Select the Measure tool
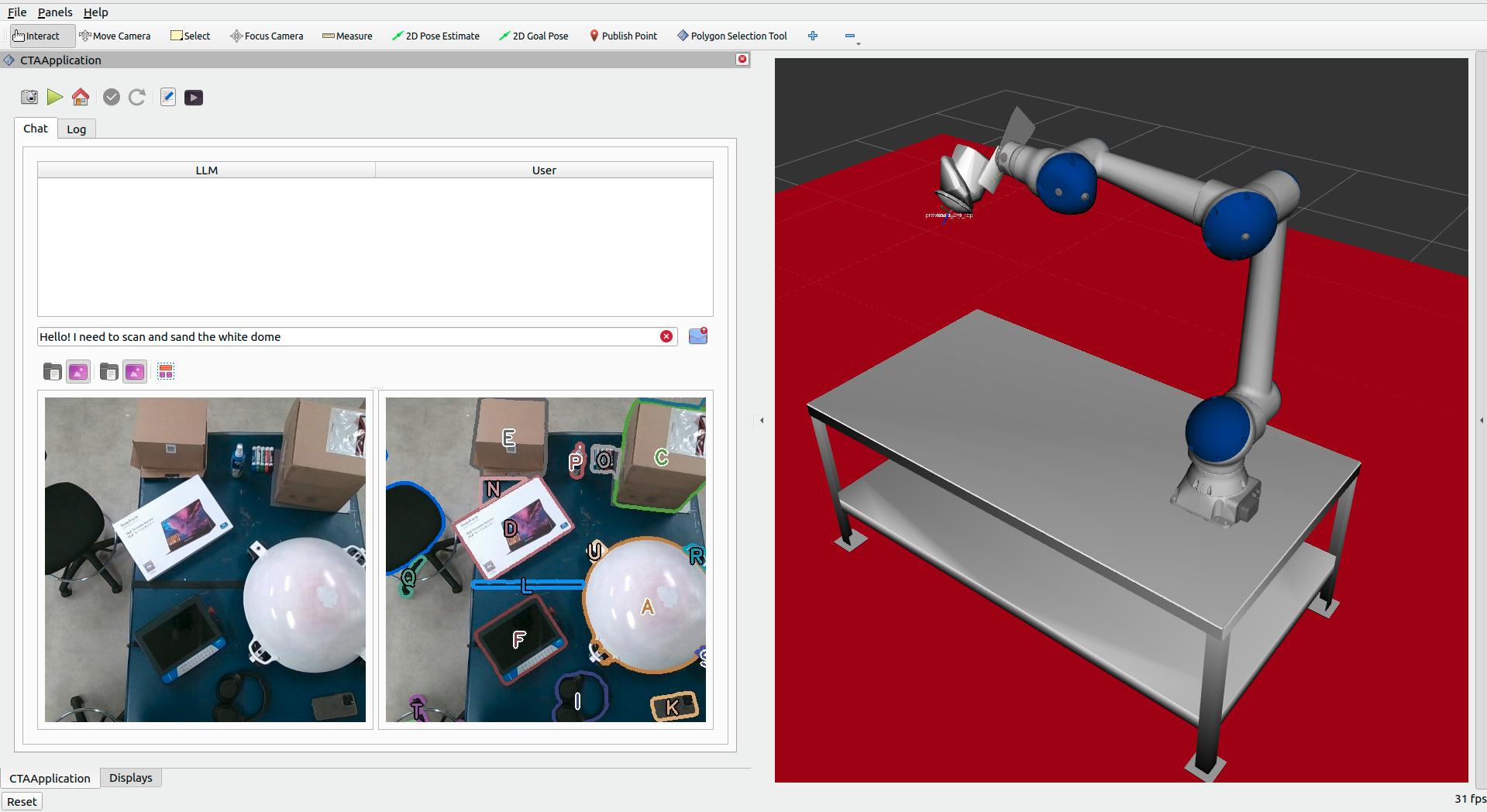The height and width of the screenshot is (812, 1487). (x=346, y=36)
